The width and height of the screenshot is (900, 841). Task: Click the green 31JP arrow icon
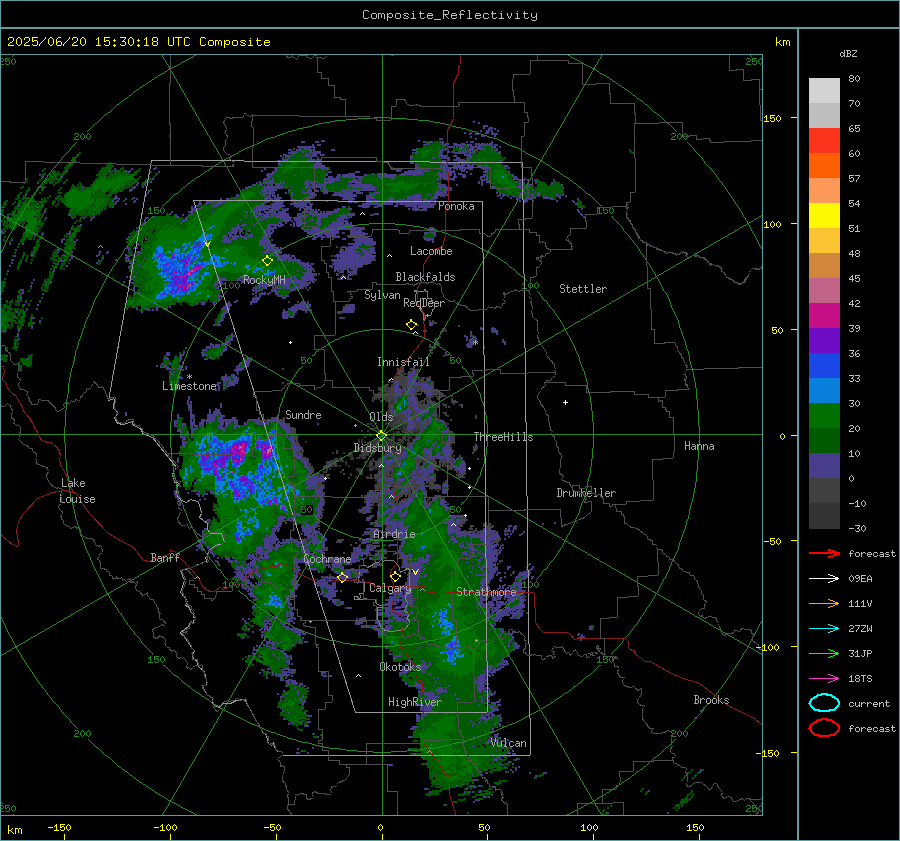pyautogui.click(x=824, y=653)
